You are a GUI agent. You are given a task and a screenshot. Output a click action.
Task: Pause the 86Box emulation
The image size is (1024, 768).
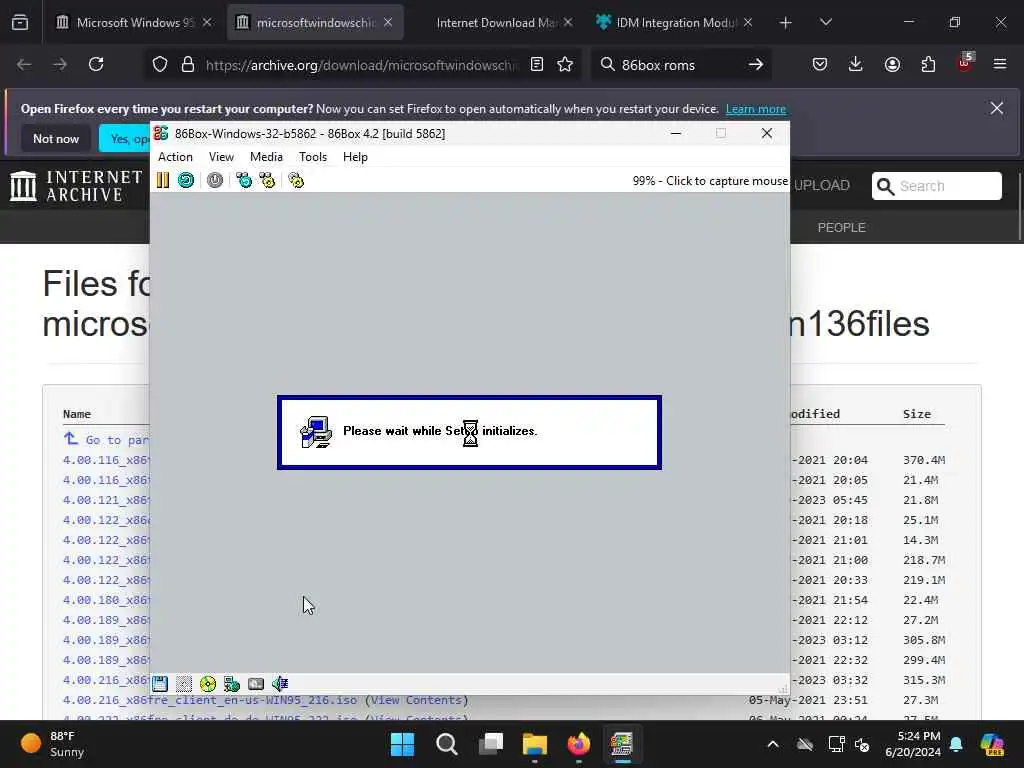tap(163, 180)
